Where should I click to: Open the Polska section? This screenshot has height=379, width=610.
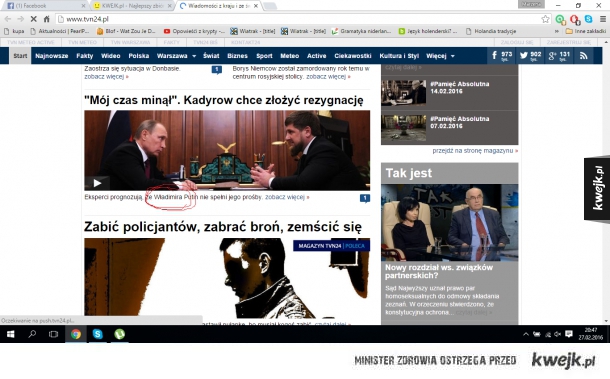pos(139,56)
